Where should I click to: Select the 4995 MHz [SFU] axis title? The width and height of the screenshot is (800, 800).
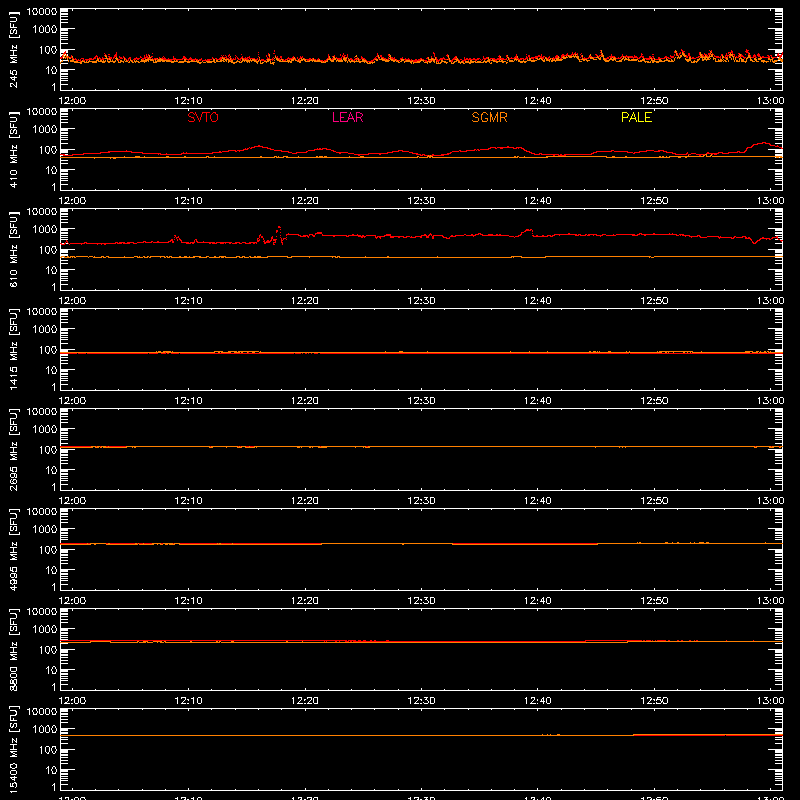pos(13,549)
